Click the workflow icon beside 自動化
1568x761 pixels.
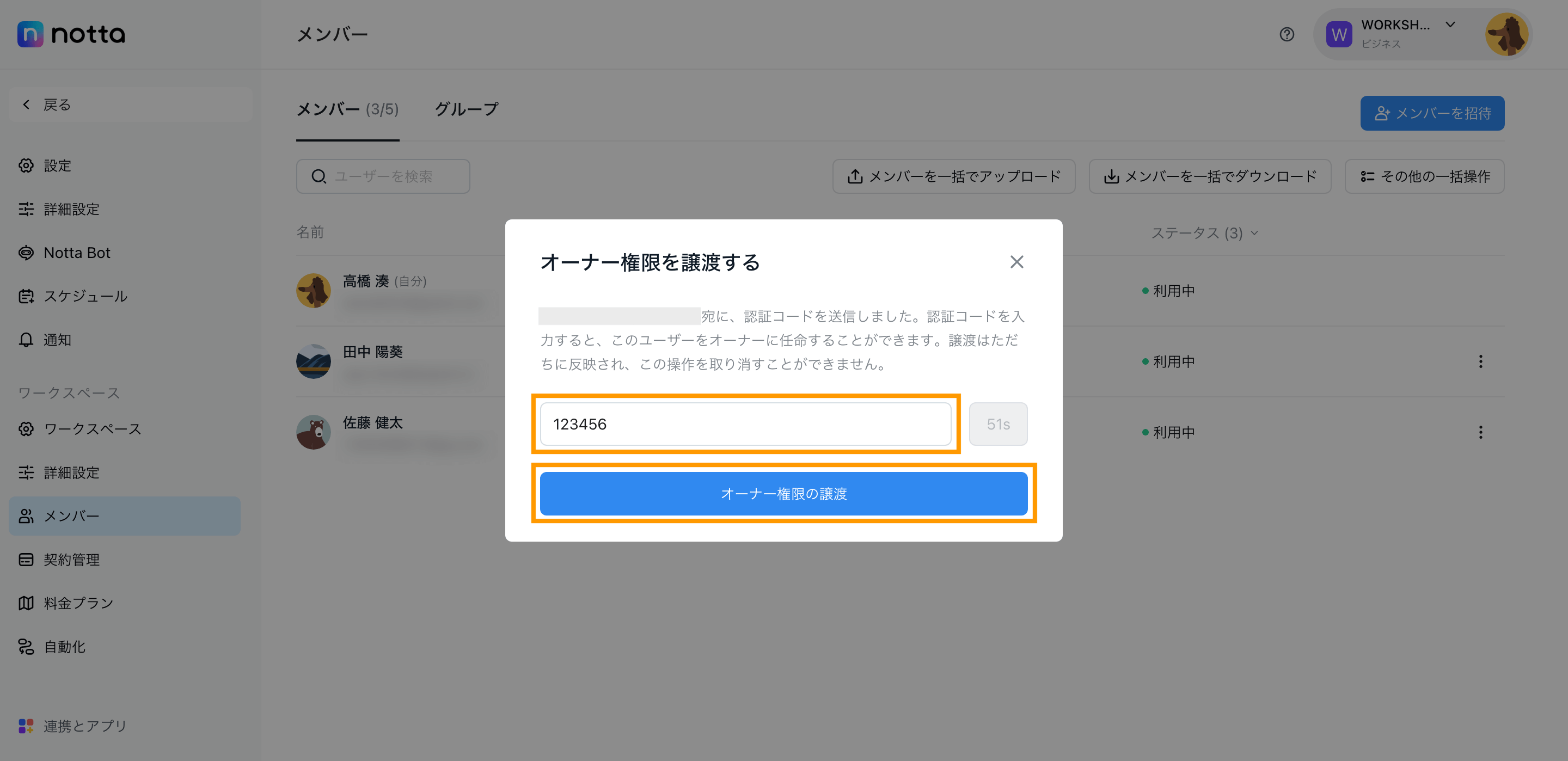point(26,647)
